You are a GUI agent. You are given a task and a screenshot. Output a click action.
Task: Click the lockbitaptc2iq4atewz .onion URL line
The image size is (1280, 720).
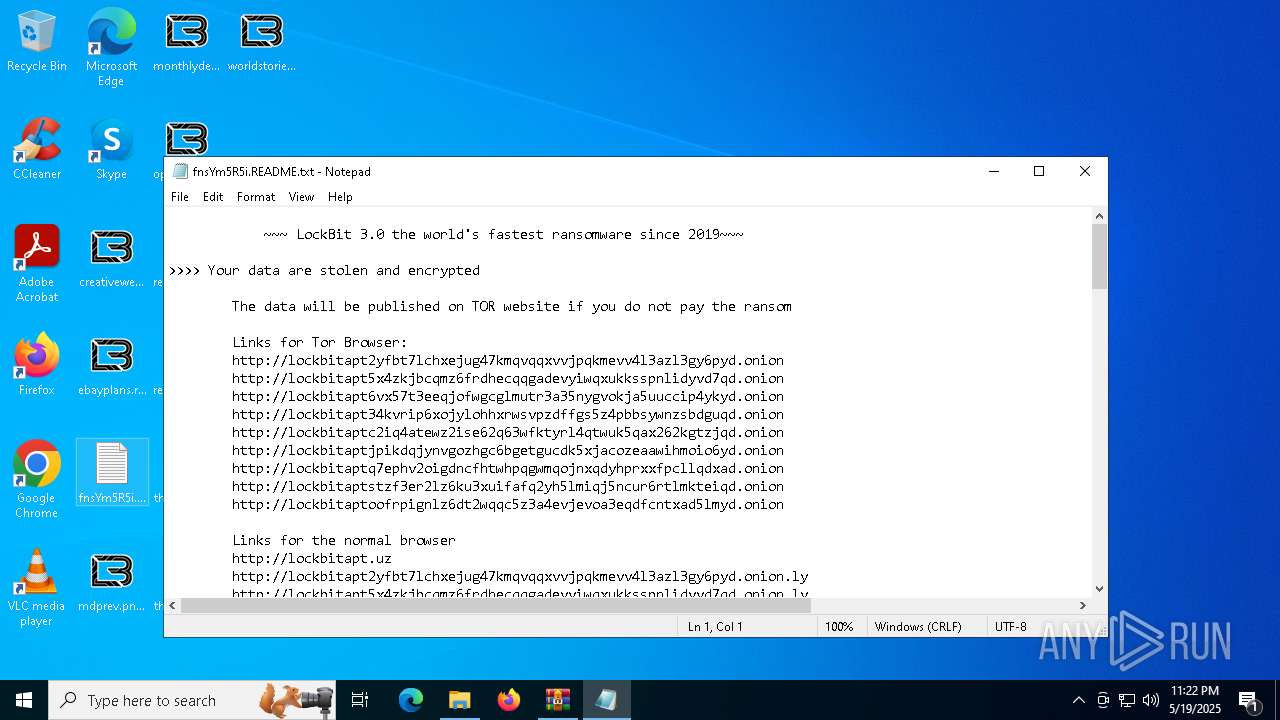point(508,432)
